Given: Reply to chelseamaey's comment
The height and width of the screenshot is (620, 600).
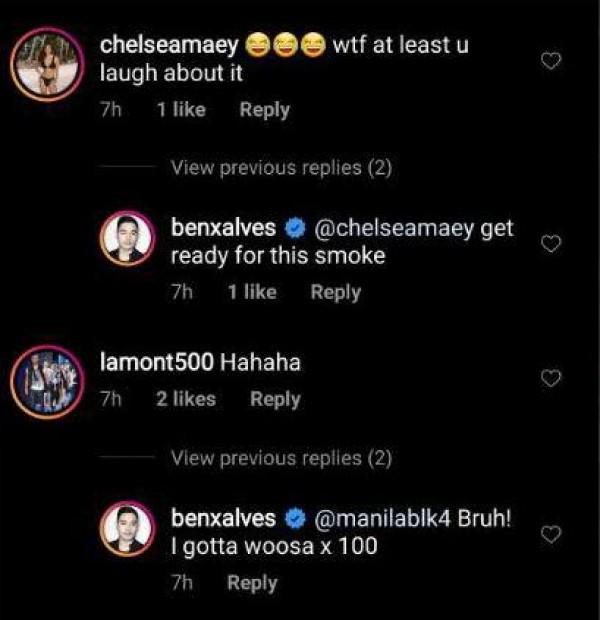Looking at the screenshot, I should click(264, 109).
